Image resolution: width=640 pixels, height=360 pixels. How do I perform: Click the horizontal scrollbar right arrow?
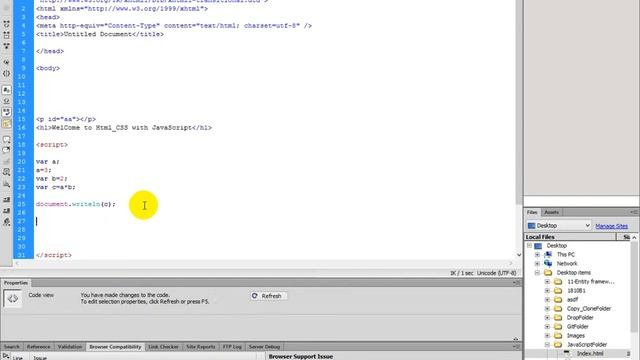[x=511, y=263]
